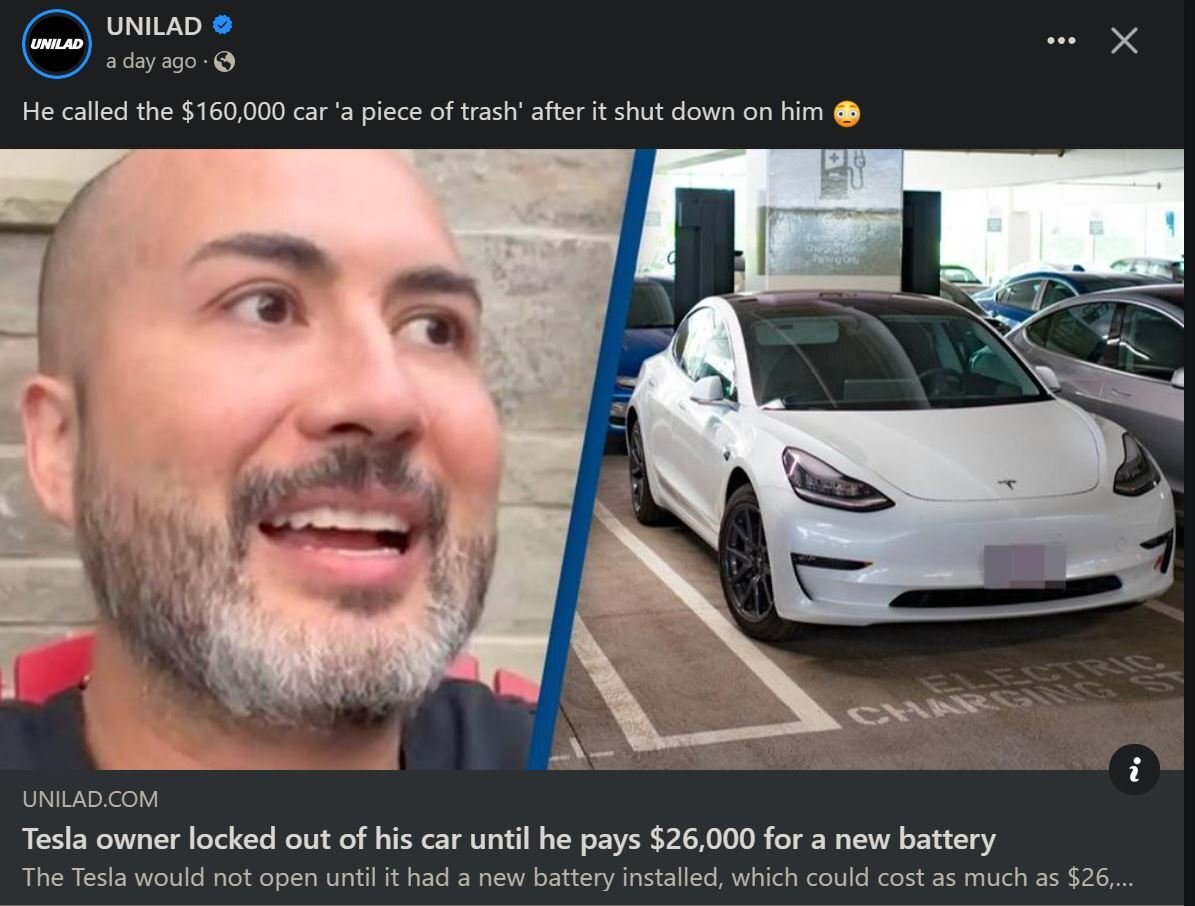Click the blue verified badge beside UNILAD
The height and width of the screenshot is (906, 1195).
click(222, 25)
